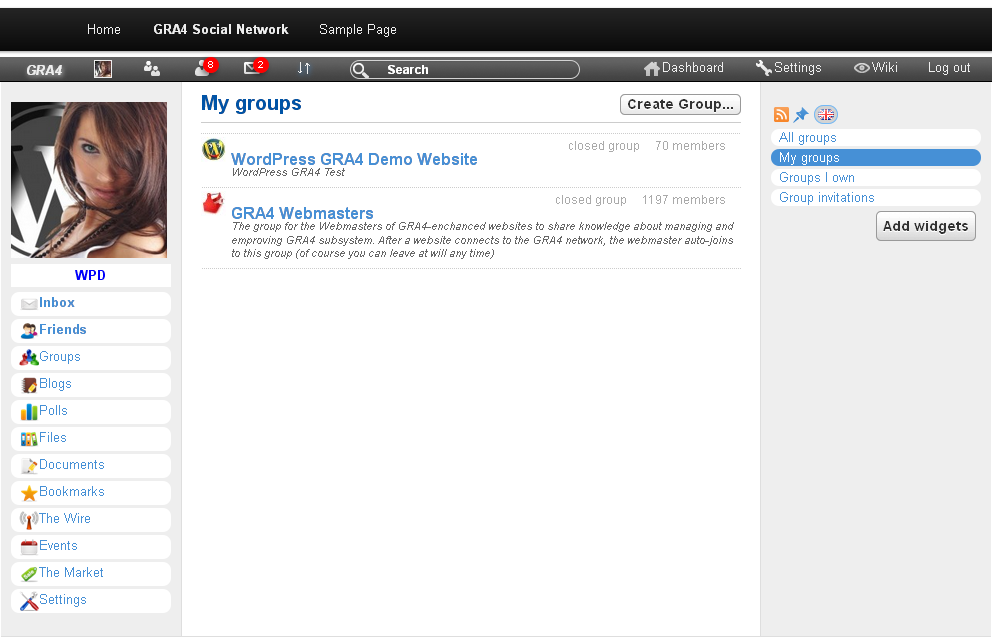Click the Groups icon in sidebar
992x640 pixels.
tap(29, 358)
